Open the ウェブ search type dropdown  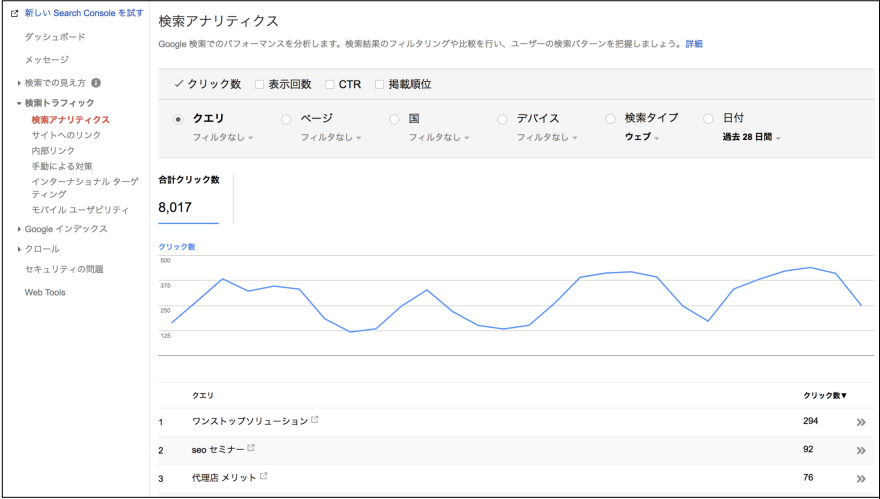click(642, 137)
